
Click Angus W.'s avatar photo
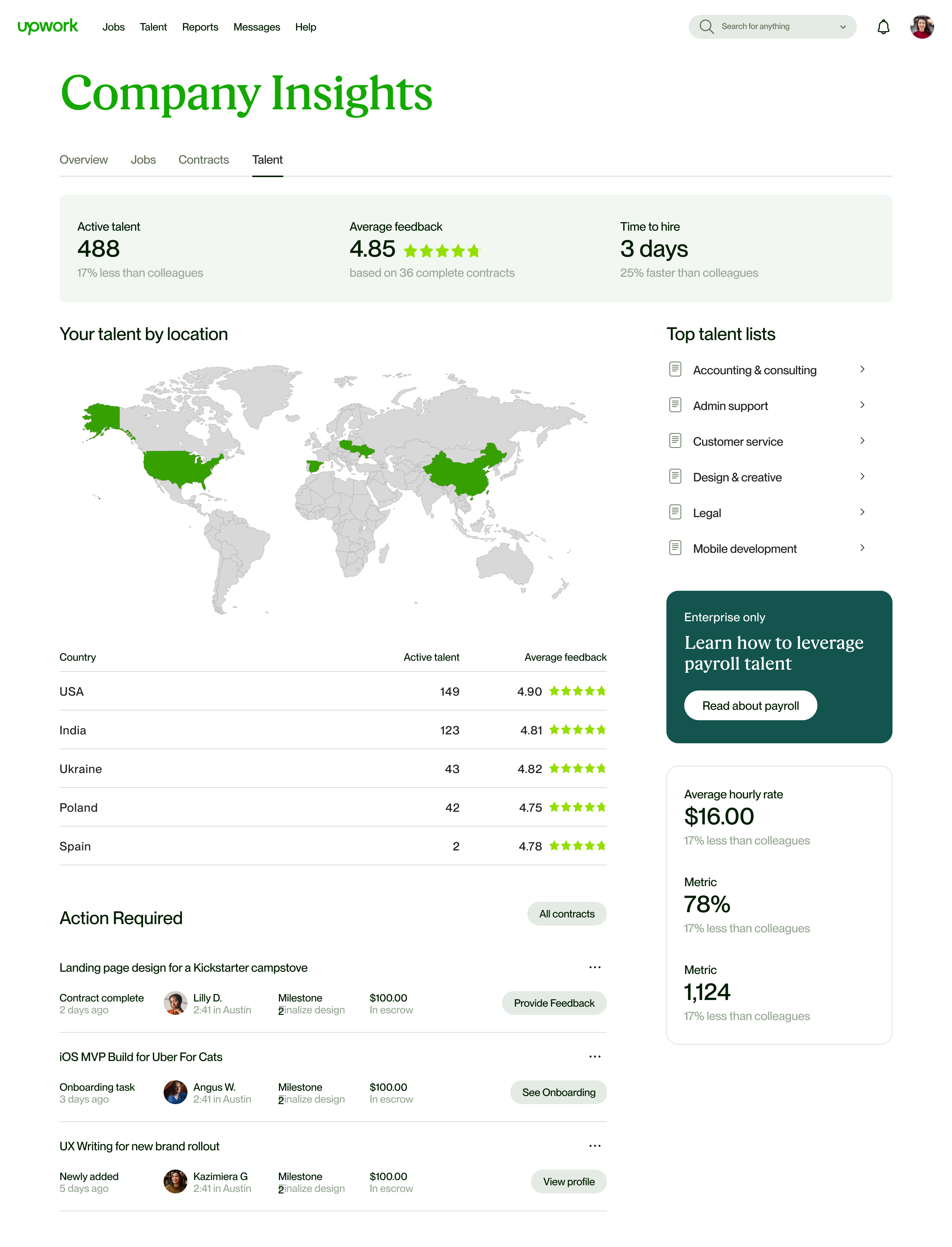(x=175, y=1092)
